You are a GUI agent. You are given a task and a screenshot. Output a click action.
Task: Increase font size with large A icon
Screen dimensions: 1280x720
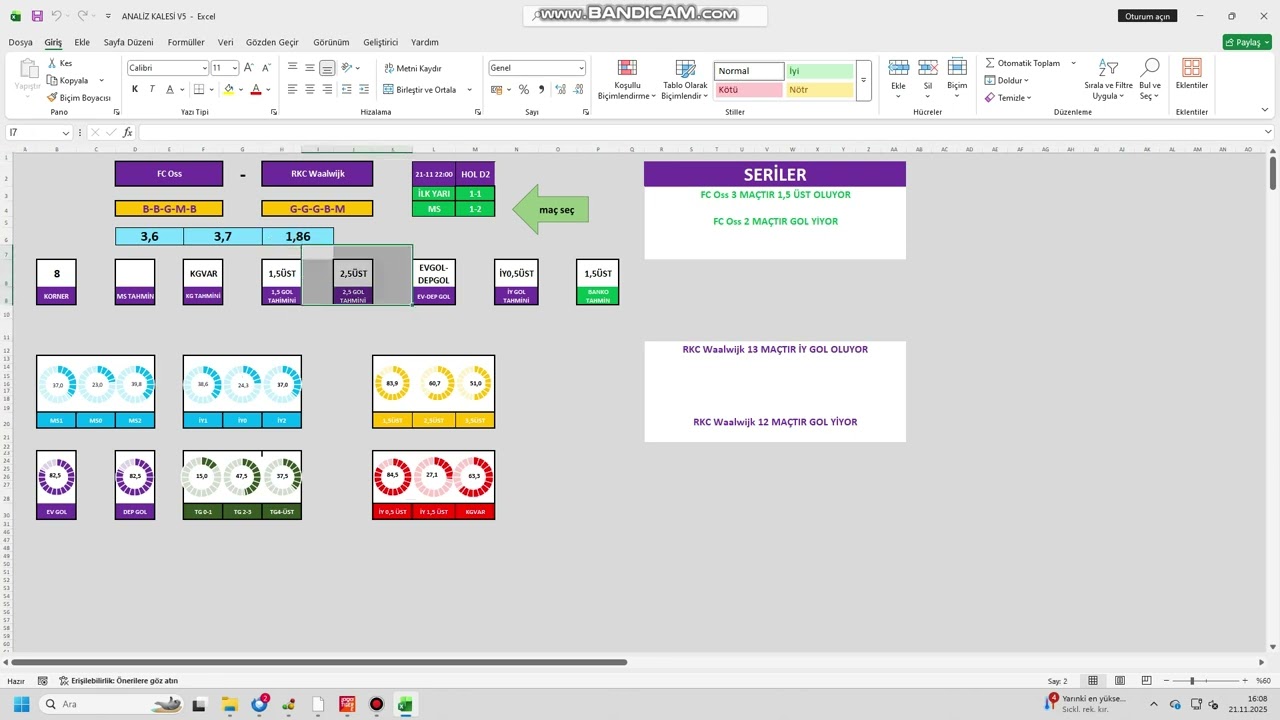coord(249,68)
